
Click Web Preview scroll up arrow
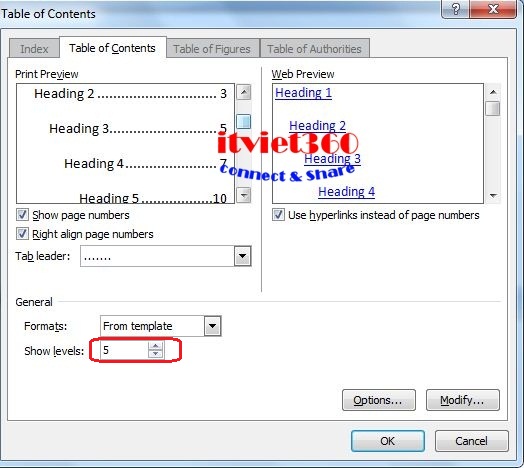(493, 92)
